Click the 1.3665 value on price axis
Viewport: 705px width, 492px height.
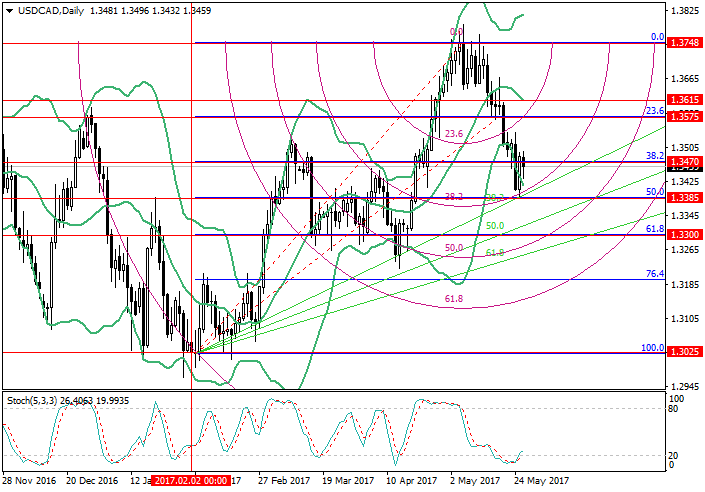click(x=685, y=79)
